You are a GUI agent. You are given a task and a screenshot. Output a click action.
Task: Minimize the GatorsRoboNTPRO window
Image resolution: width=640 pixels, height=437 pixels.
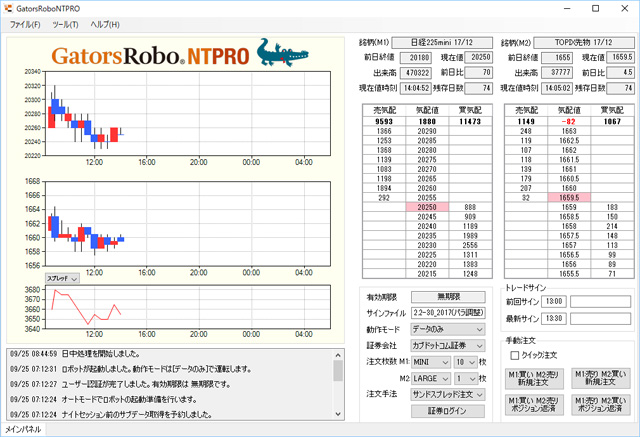pos(567,8)
